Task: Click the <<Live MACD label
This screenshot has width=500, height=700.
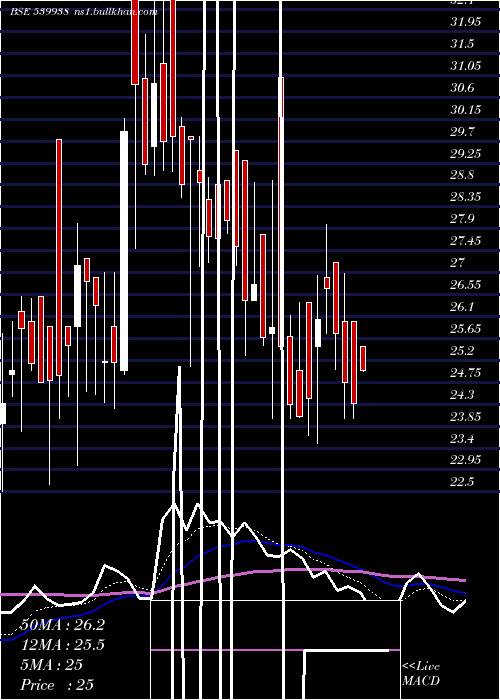Action: pos(421,673)
